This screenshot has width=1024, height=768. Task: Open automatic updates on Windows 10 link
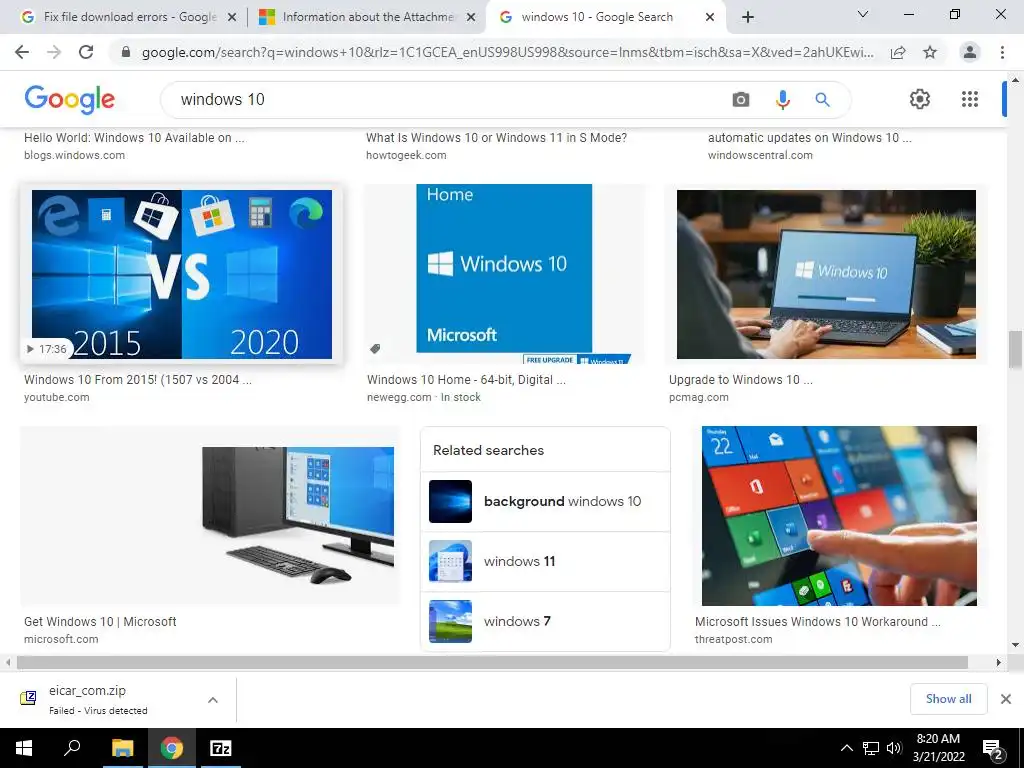pyautogui.click(x=810, y=138)
